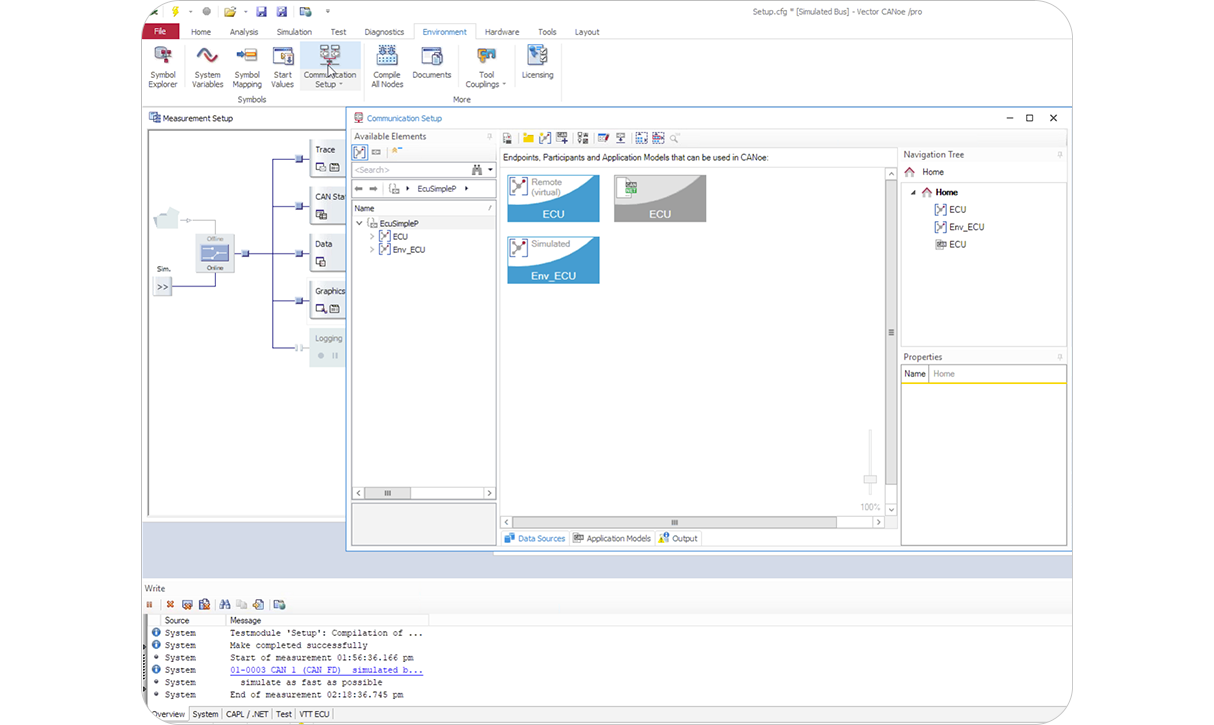1214x725 pixels.
Task: Switch to the Simulation ribbon tab
Action: tap(294, 32)
